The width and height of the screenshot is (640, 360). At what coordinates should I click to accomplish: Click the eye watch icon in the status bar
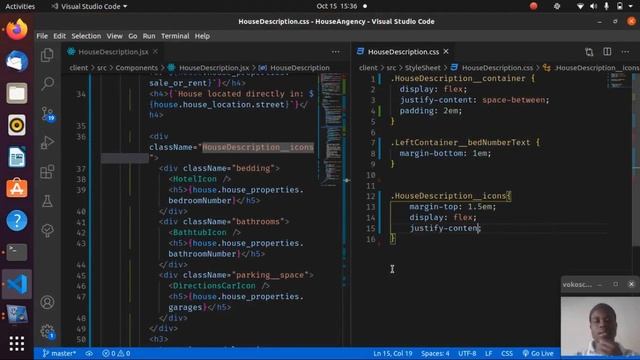pos(89,353)
